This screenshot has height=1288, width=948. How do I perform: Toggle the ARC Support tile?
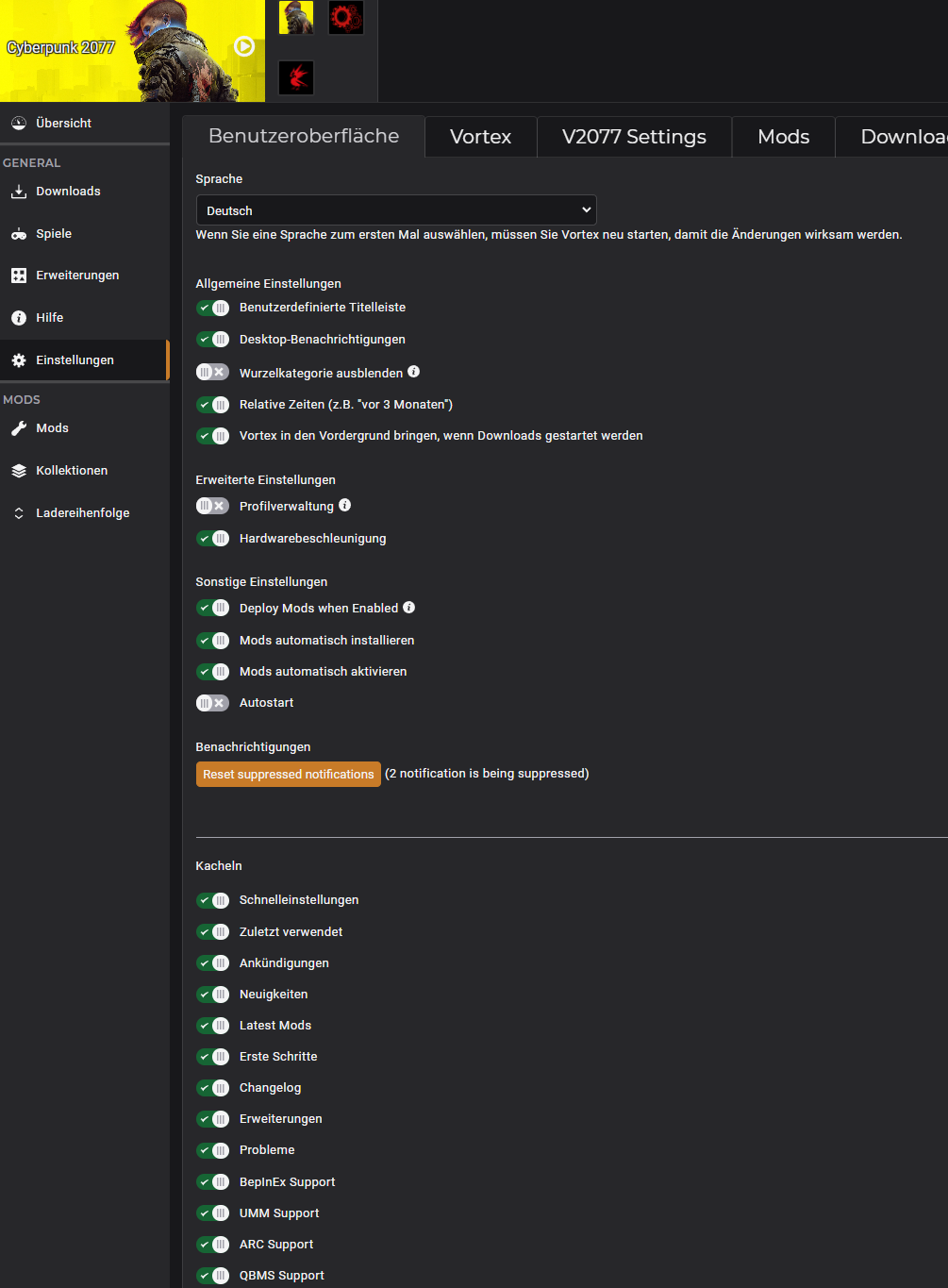click(x=212, y=1245)
